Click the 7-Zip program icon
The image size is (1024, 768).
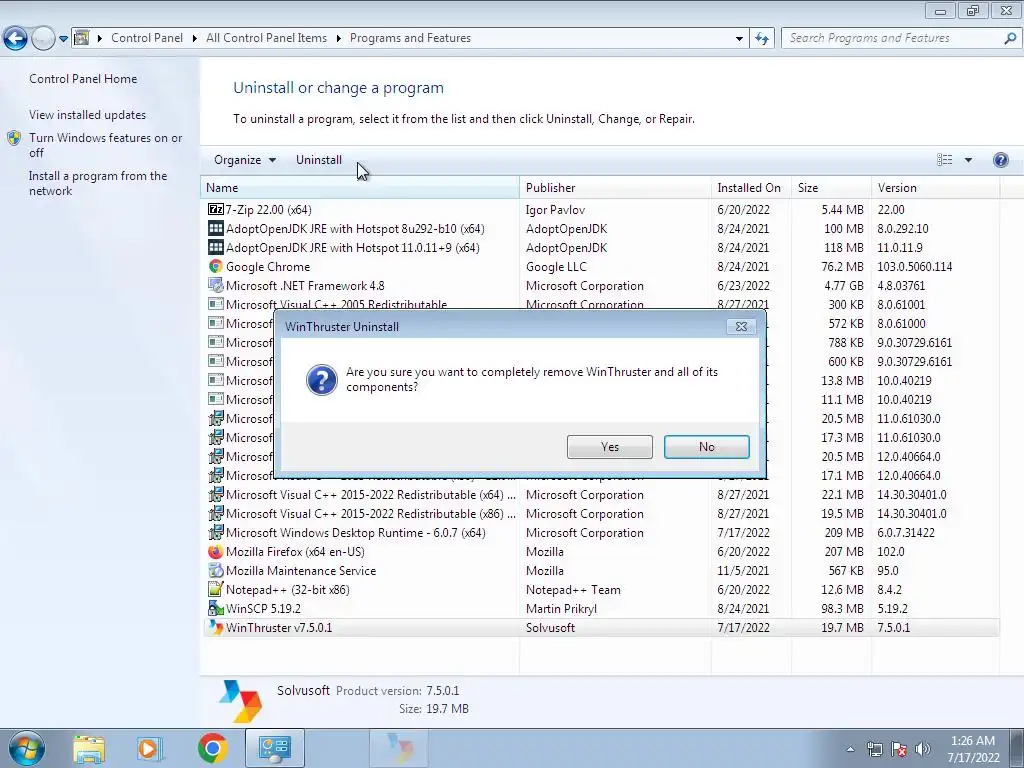pos(216,210)
